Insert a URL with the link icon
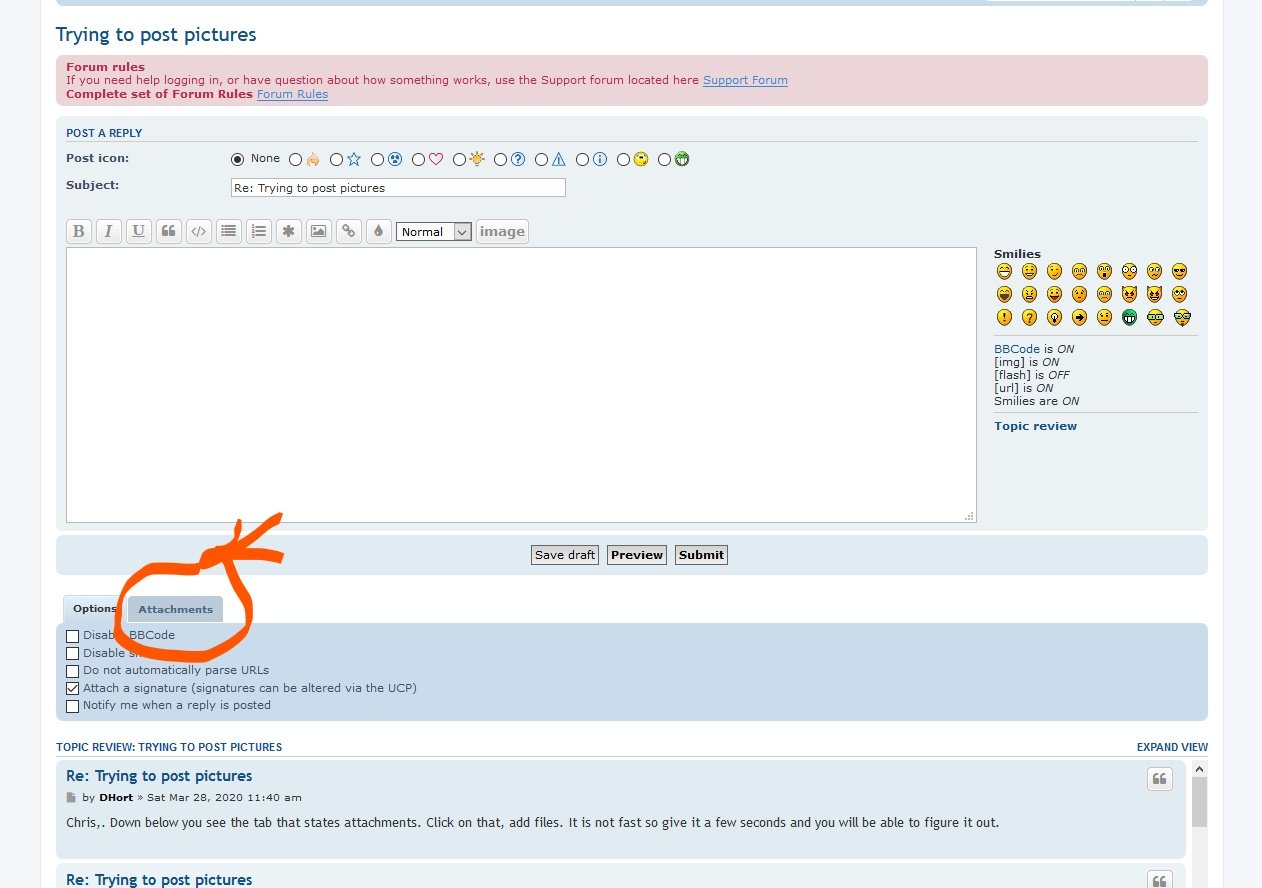Viewport: 1262px width, 888px height. pos(348,231)
